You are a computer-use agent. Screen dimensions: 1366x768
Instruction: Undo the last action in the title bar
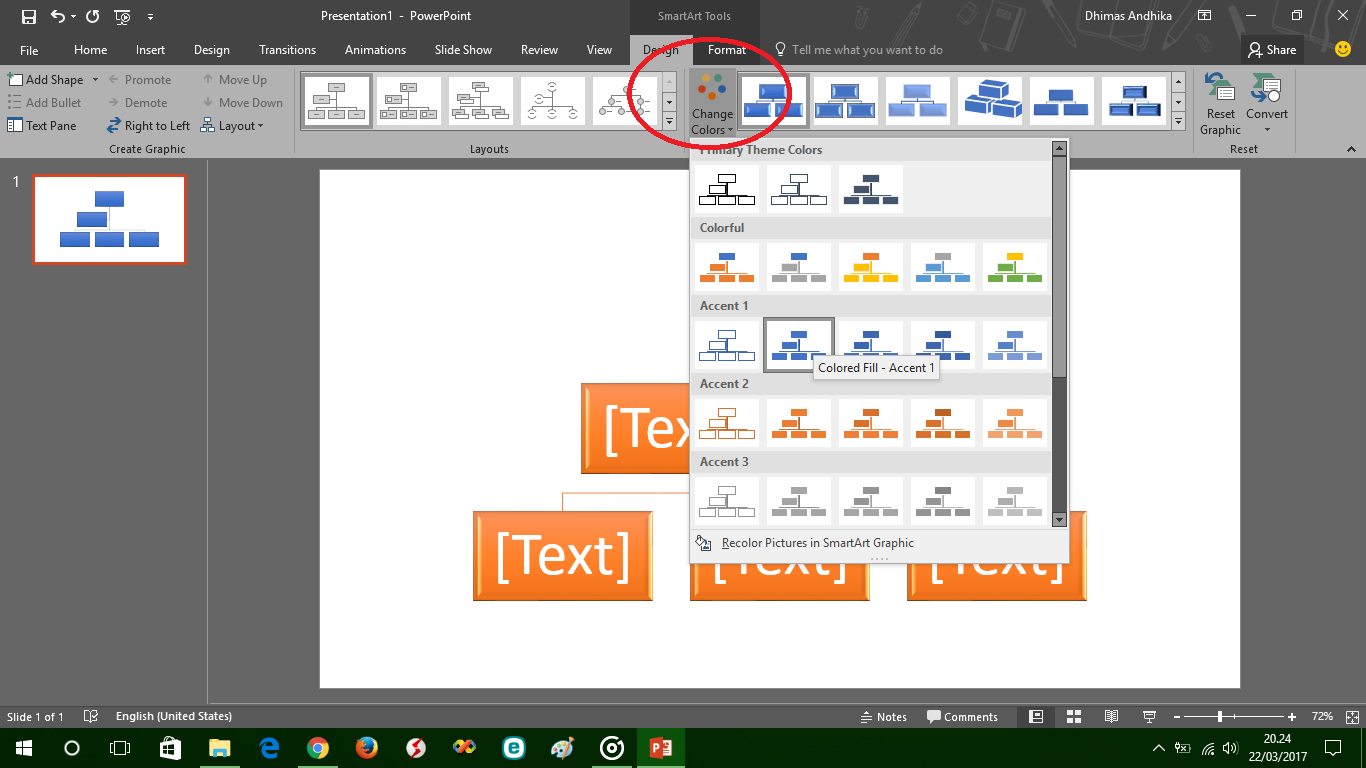pyautogui.click(x=58, y=16)
